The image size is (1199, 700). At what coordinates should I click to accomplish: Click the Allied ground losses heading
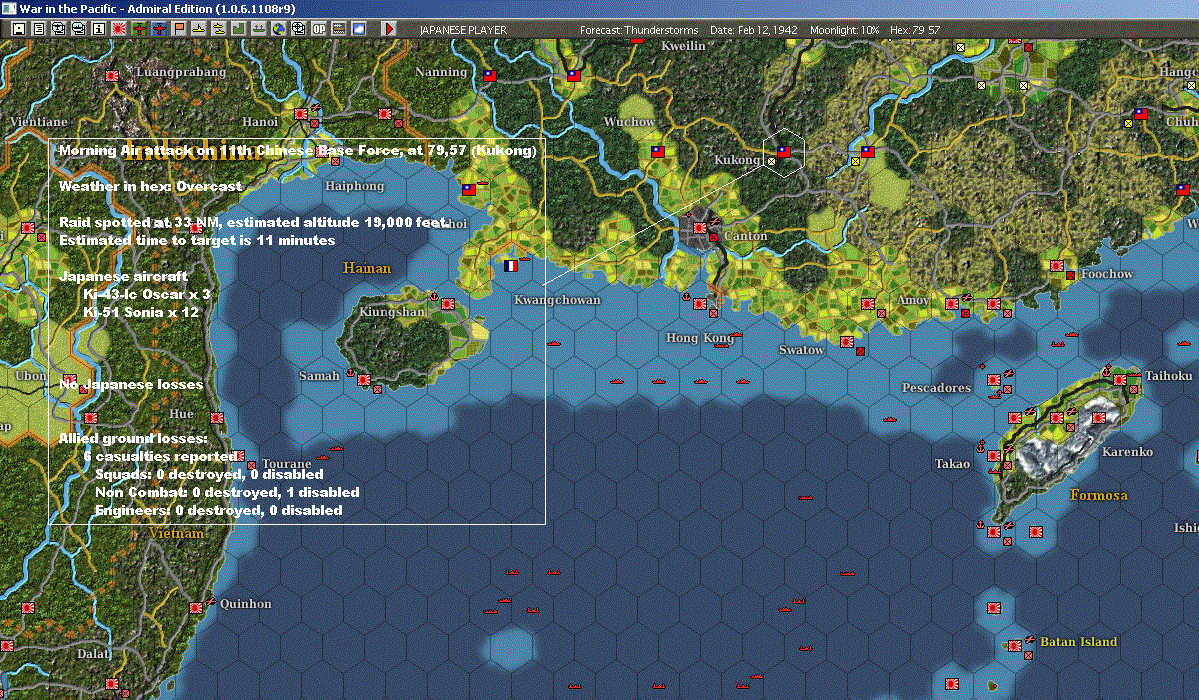click(x=133, y=438)
